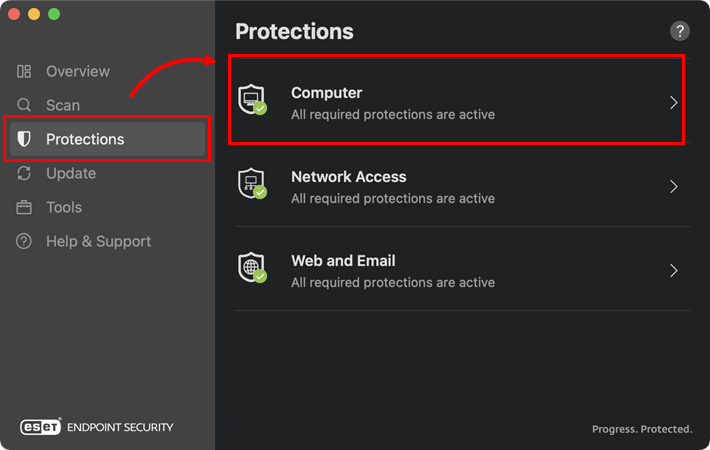Click the Tools briefcase icon

pos(25,207)
